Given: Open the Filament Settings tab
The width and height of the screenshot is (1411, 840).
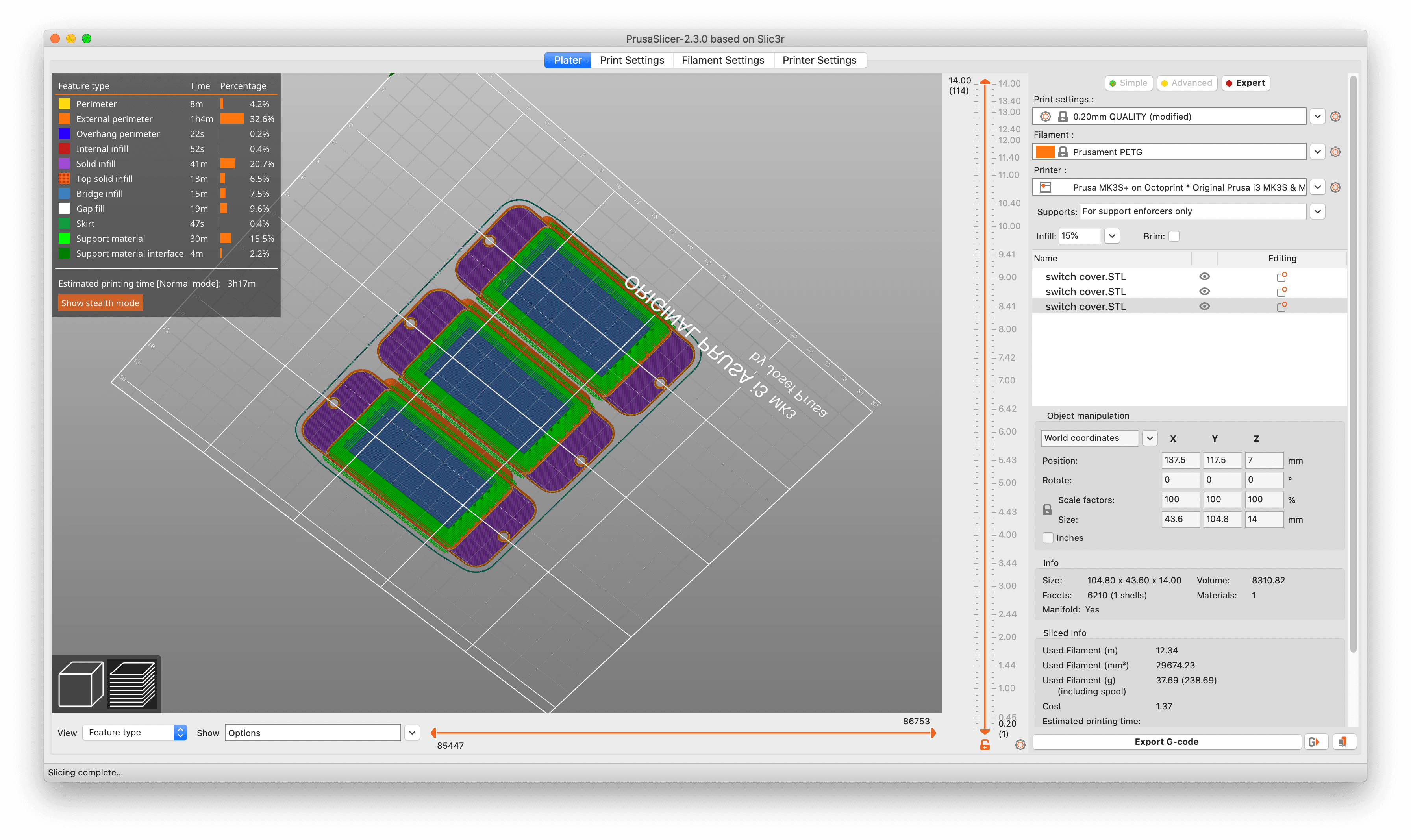Looking at the screenshot, I should 723,60.
